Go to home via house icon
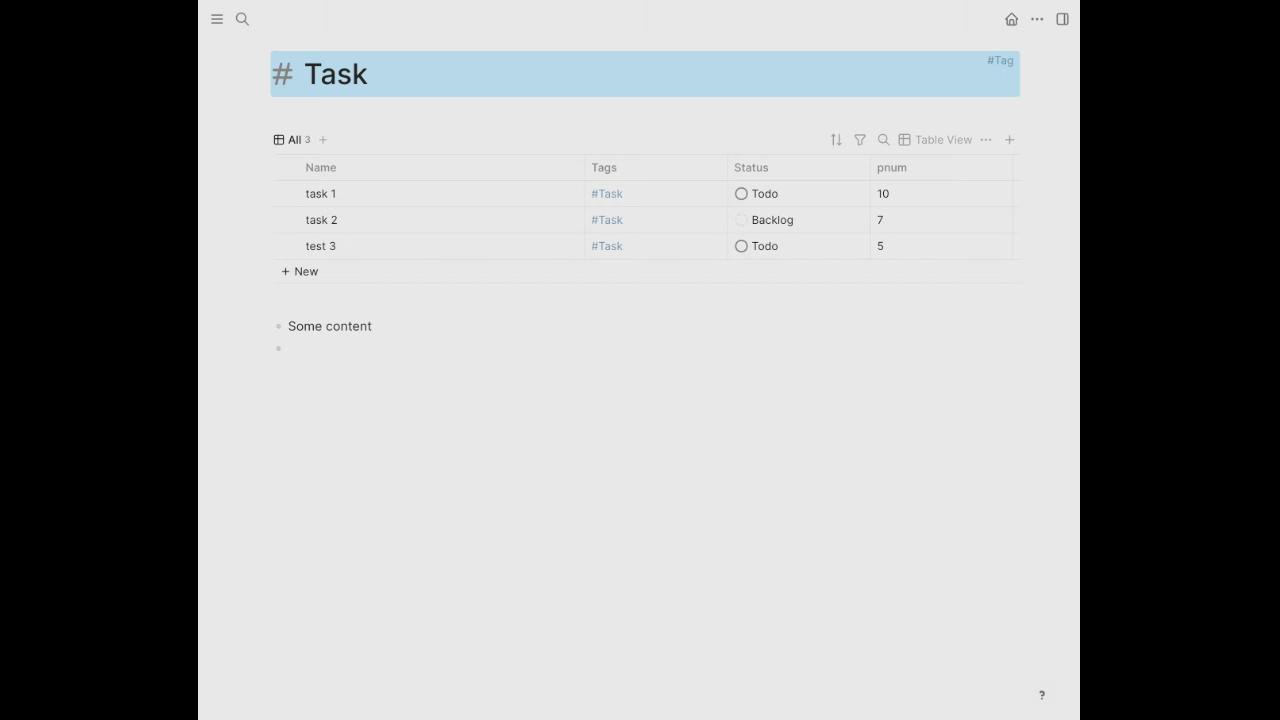 pos(1012,19)
